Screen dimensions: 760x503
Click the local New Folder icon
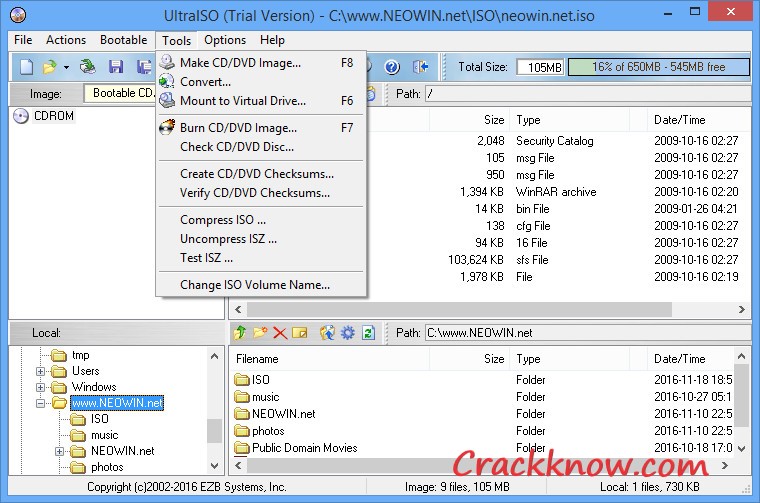click(x=260, y=333)
